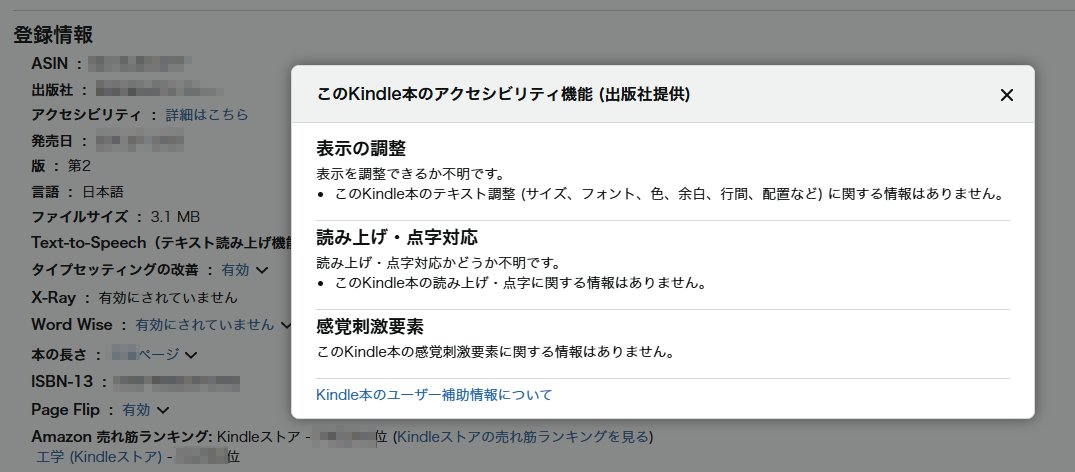
Task: Click Amazon 売れ筋ランキング label
Action: pyautogui.click(x=121, y=436)
